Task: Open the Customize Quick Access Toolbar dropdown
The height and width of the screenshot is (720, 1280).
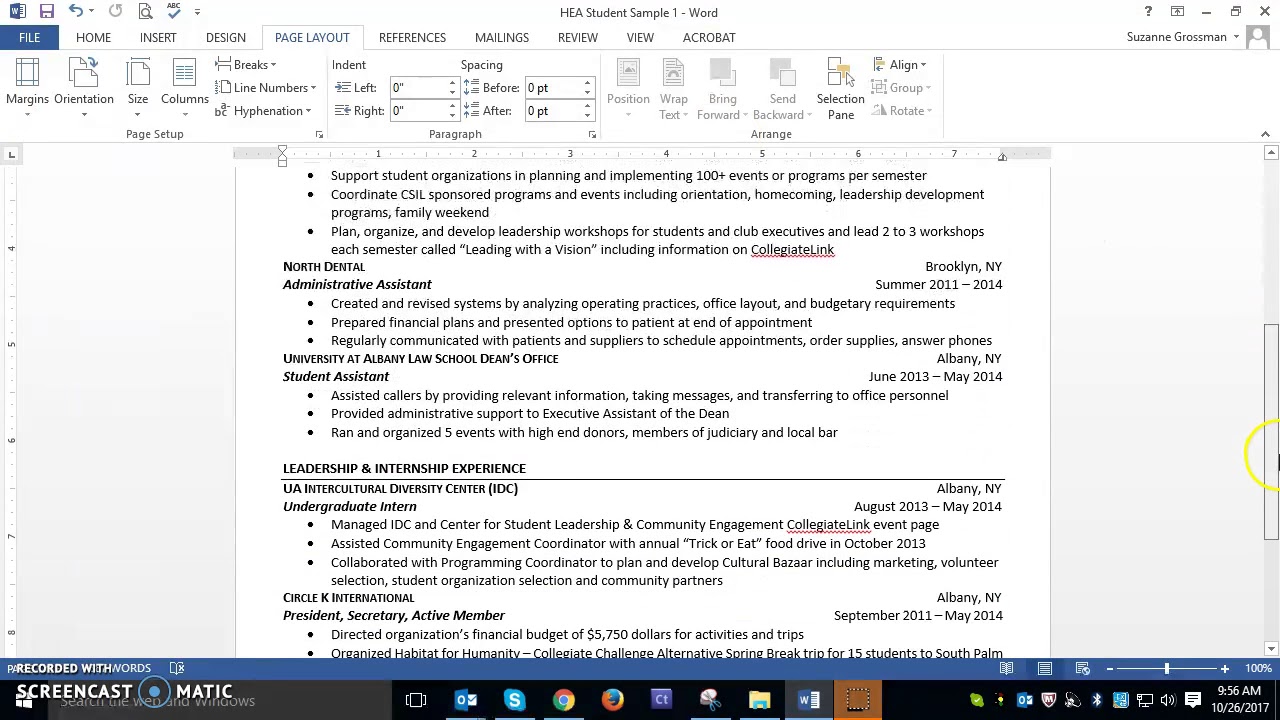Action: (x=197, y=12)
